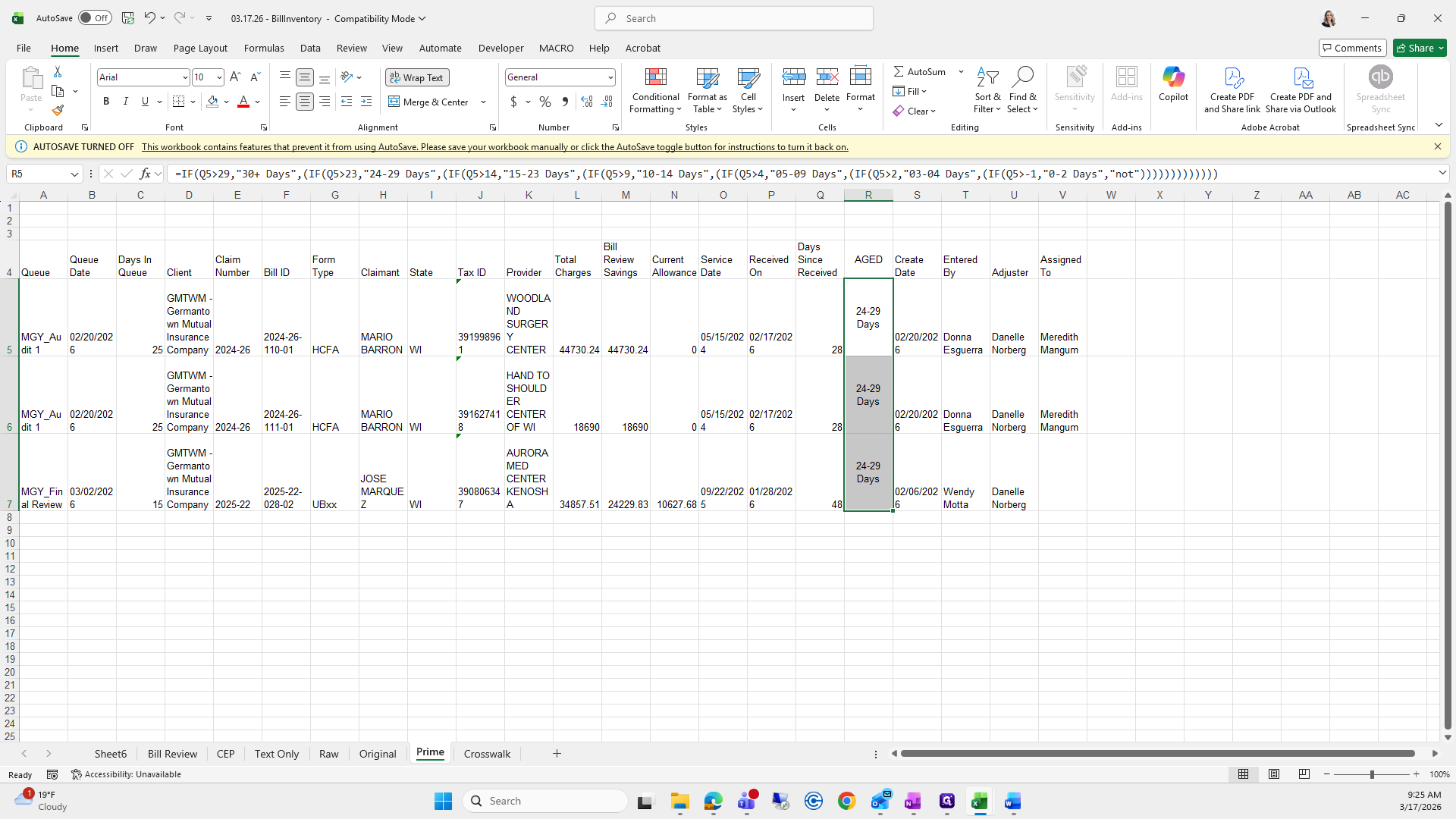Click the Comments button
Image resolution: width=1456 pixels, height=819 pixels.
pos(1352,48)
